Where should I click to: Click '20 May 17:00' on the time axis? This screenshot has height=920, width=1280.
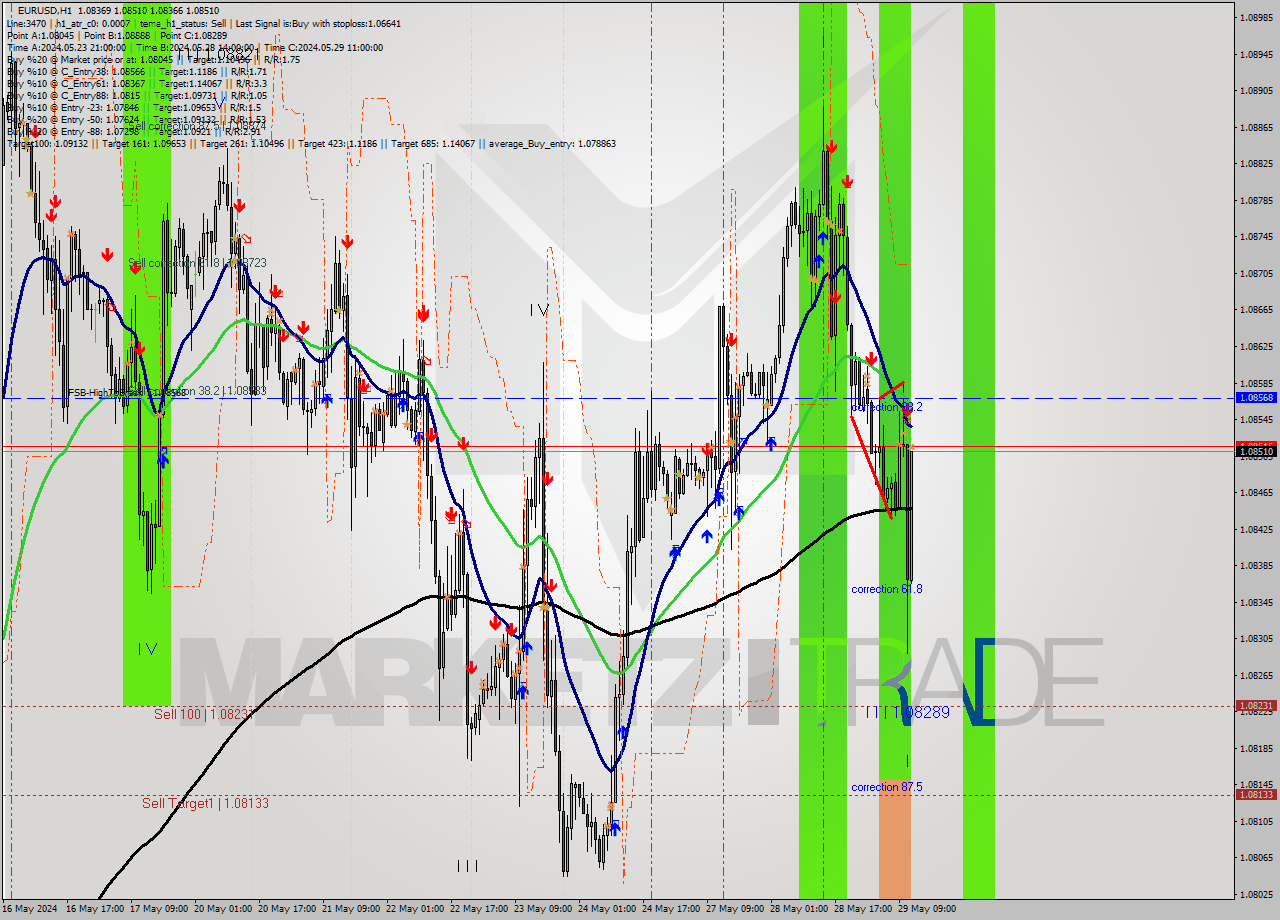[x=287, y=909]
